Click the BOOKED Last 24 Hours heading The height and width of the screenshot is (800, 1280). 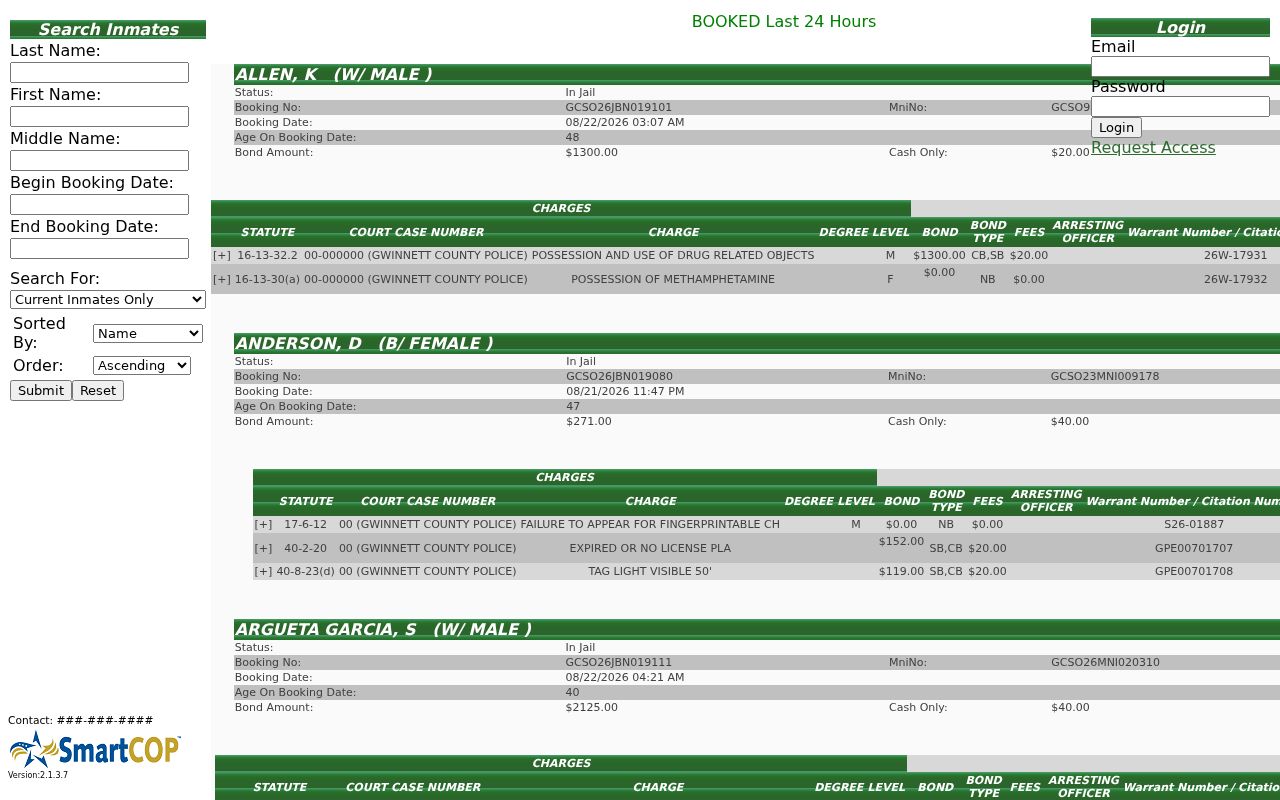784,22
